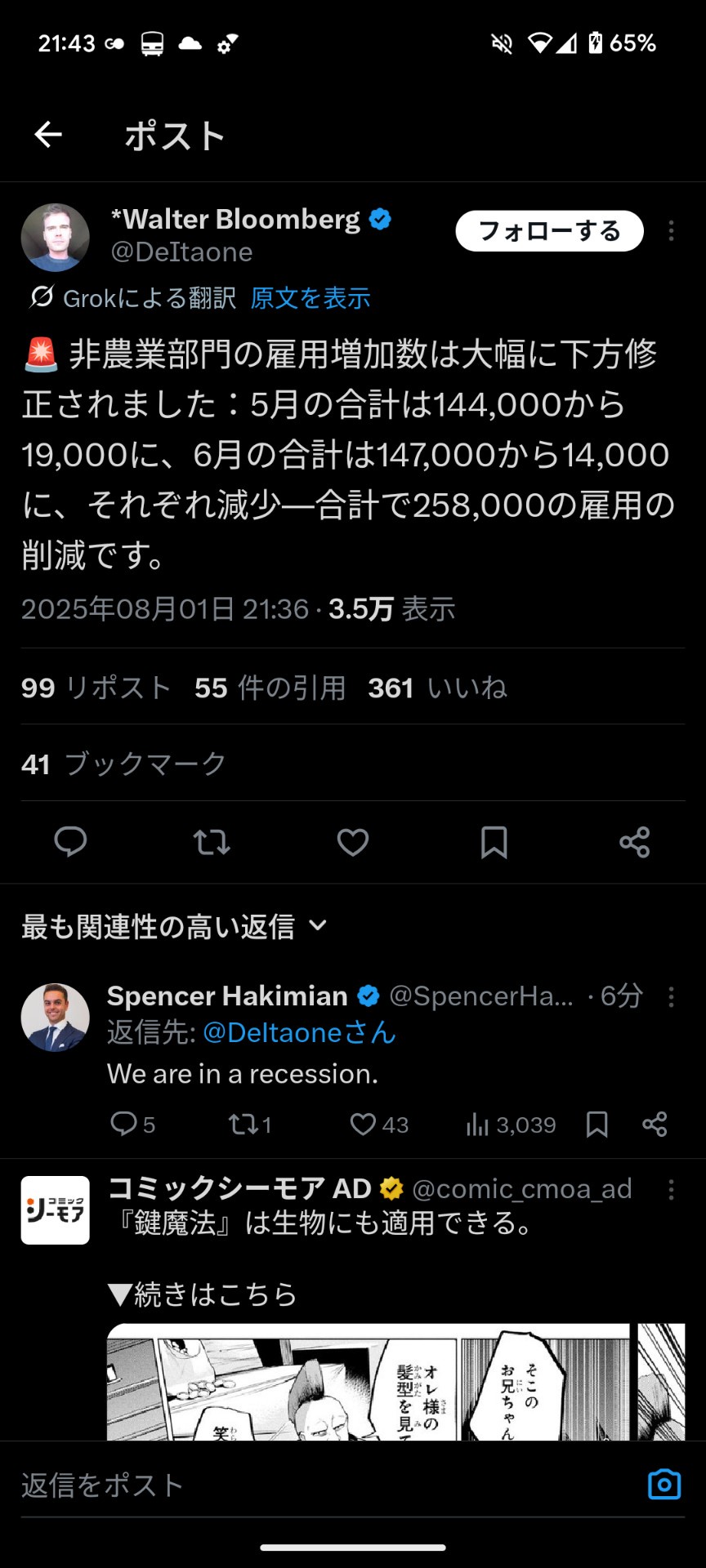Screen dimensions: 706x1568
Task: Reply to Walter Bloomberg's post
Action: pyautogui.click(x=70, y=841)
